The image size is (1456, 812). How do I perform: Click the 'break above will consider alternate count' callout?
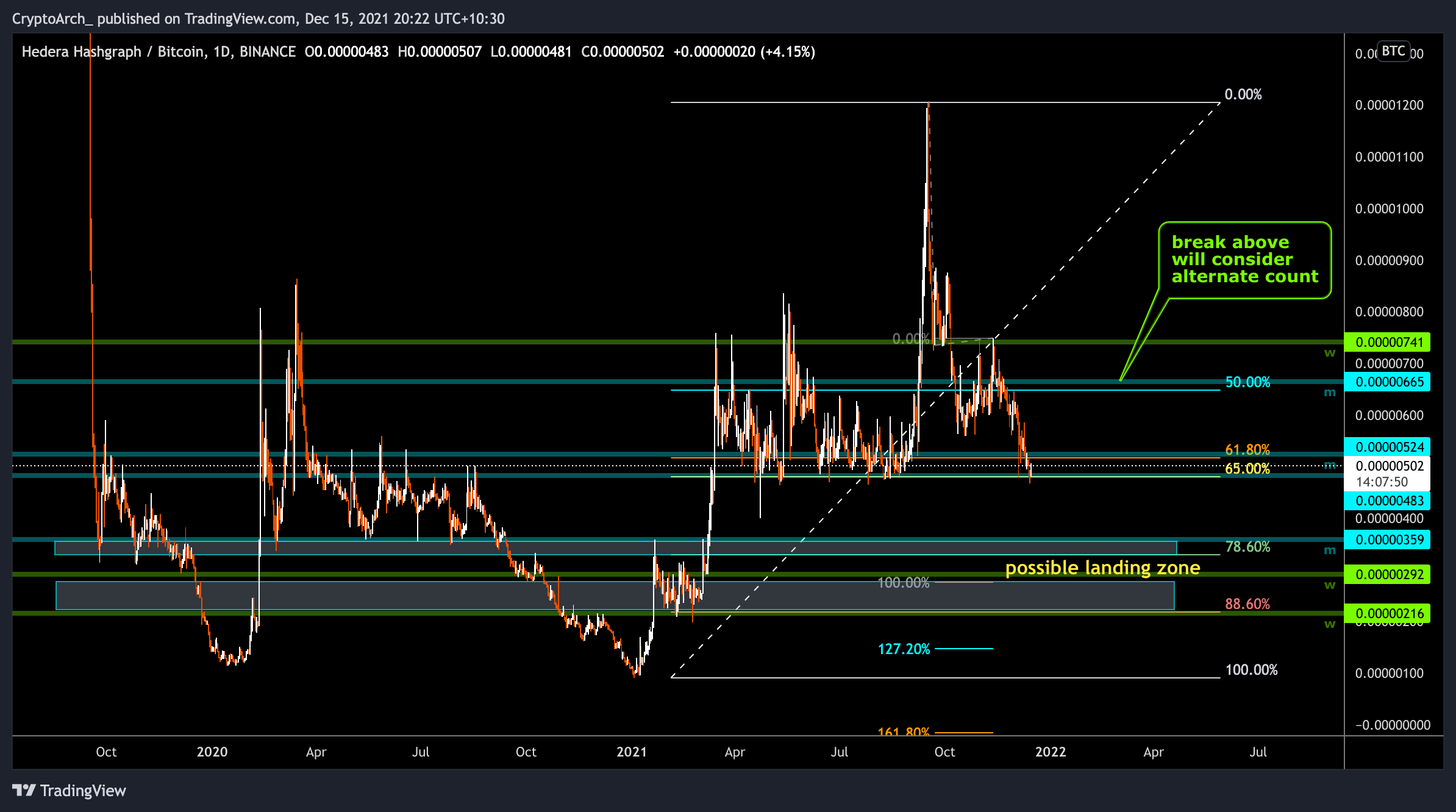pos(1244,260)
